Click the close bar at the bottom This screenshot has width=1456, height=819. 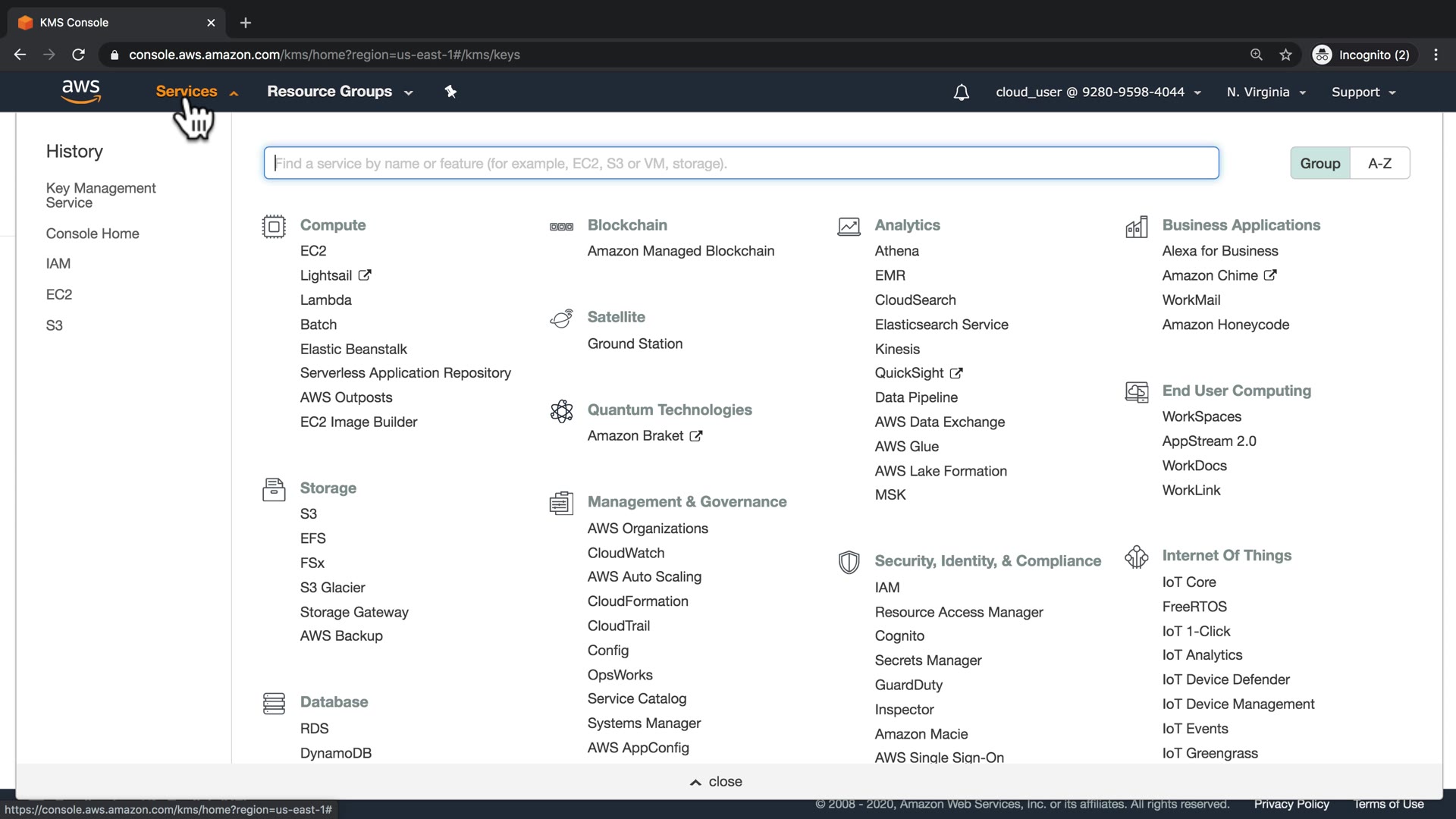(x=716, y=781)
